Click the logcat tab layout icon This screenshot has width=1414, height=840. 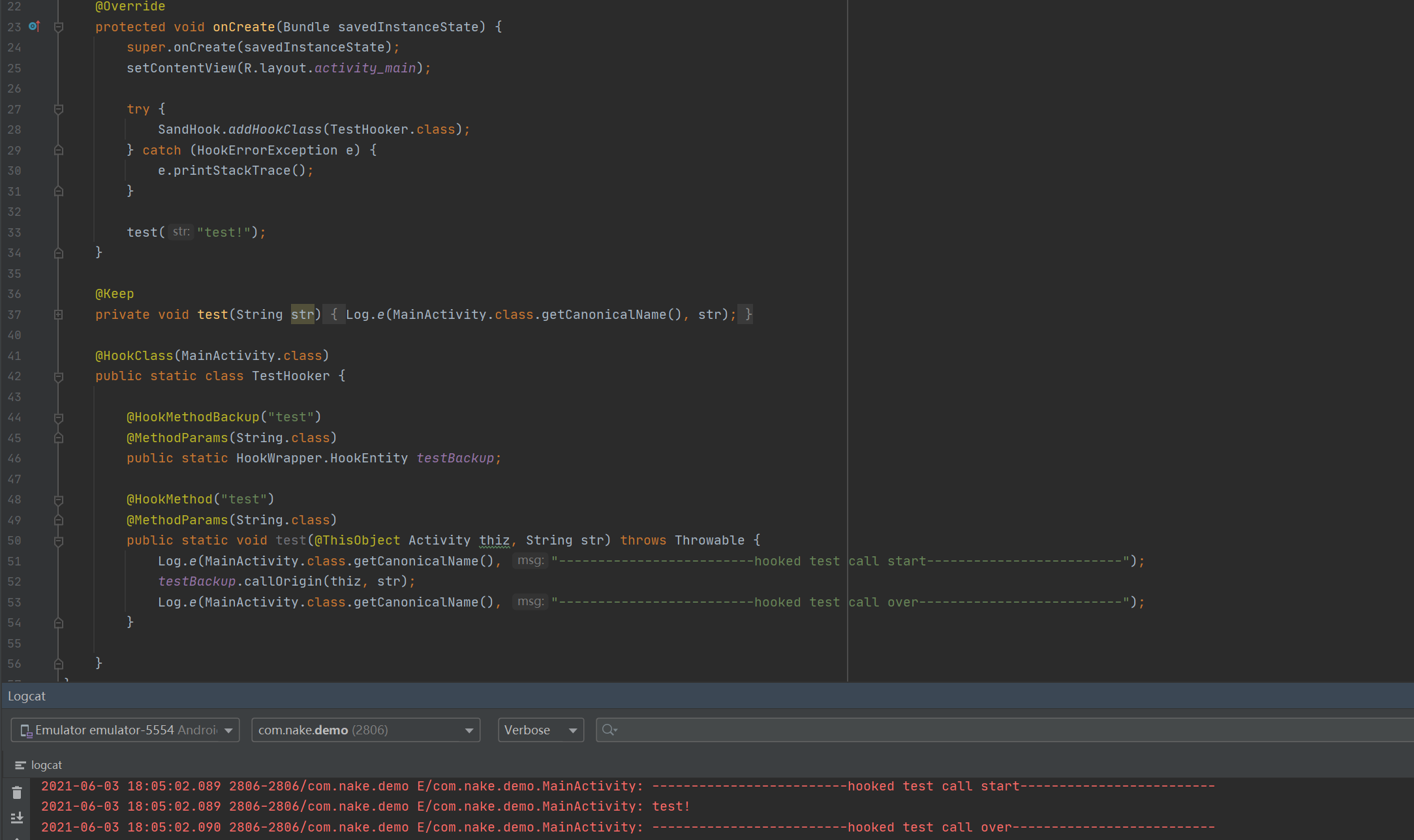pyautogui.click(x=20, y=765)
